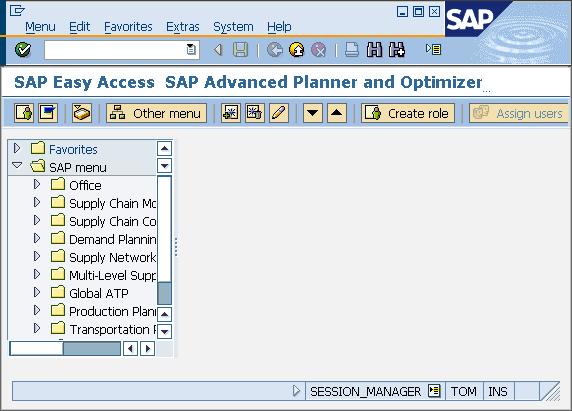This screenshot has width=572, height=411.
Task: Click the Find Next binoculars icon
Action: click(397, 50)
